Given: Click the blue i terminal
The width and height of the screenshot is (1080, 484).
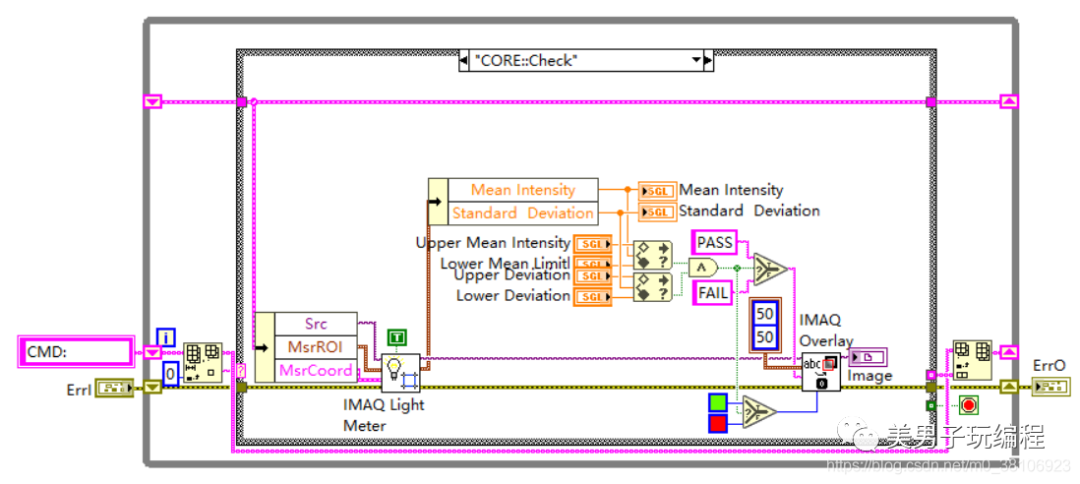Looking at the screenshot, I should pyautogui.click(x=167, y=338).
